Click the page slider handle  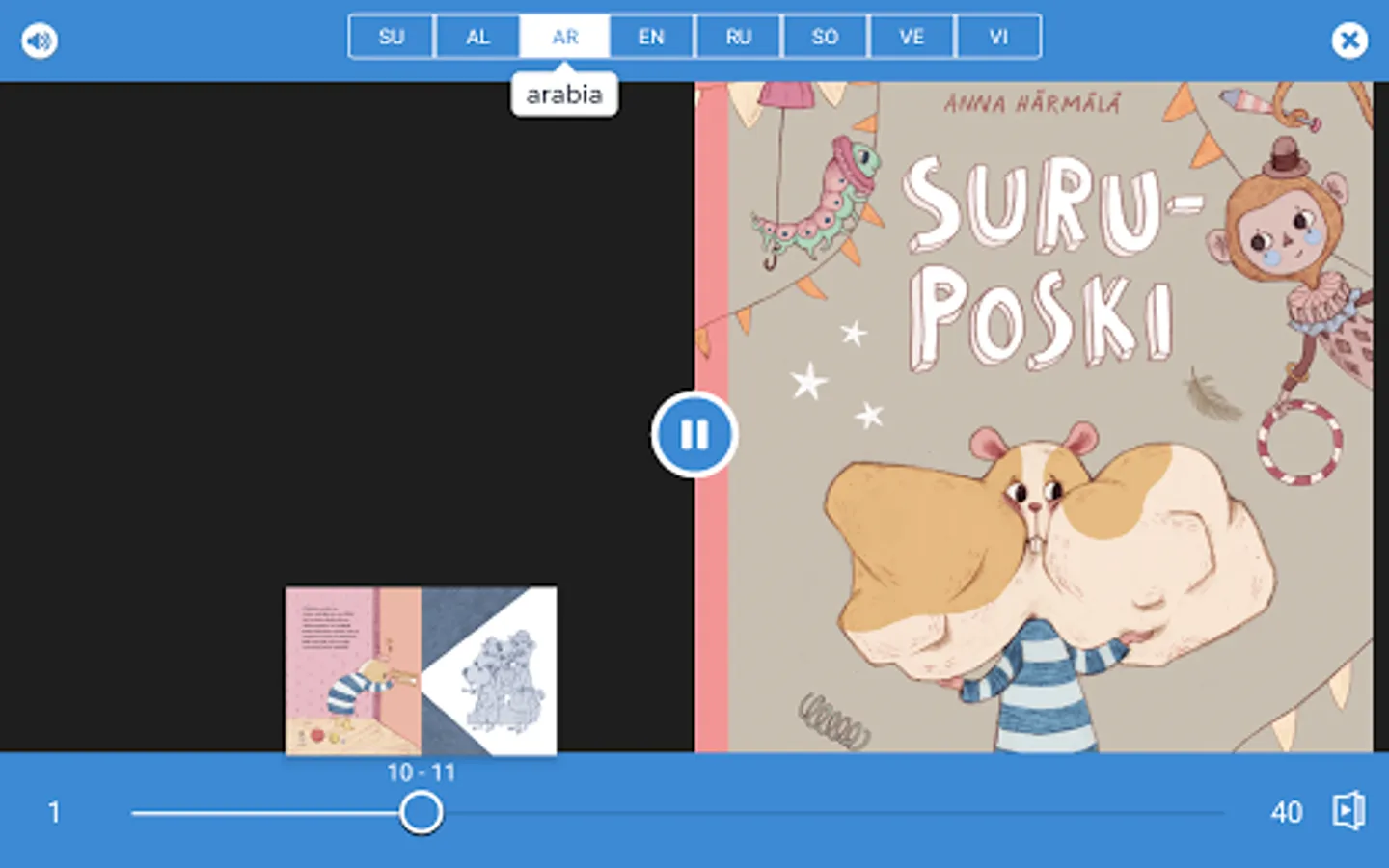coord(422,812)
